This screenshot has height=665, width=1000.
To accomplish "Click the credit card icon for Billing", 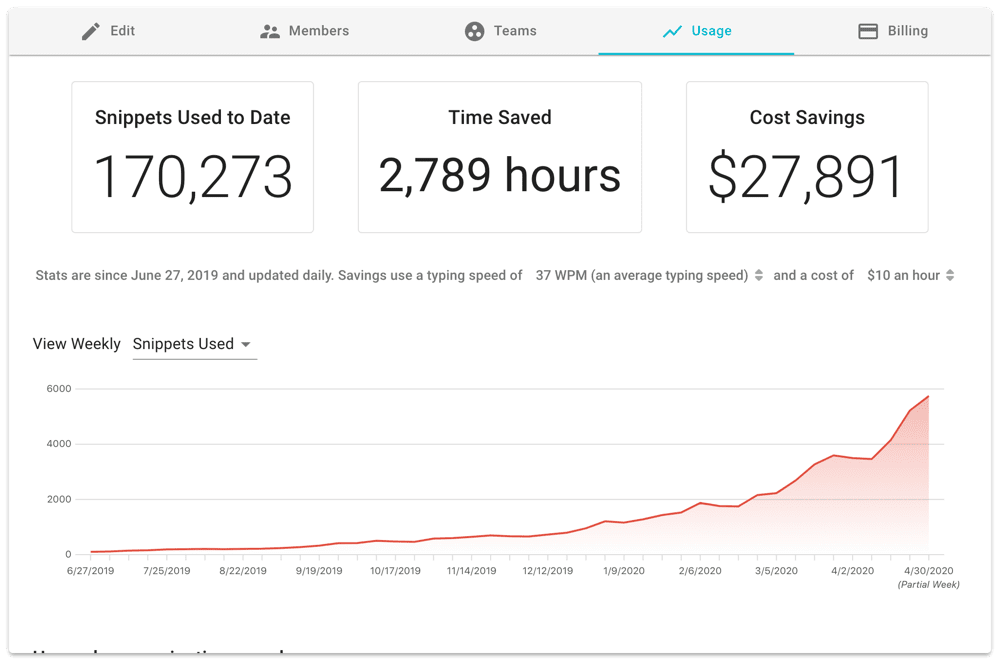I will [x=868, y=31].
